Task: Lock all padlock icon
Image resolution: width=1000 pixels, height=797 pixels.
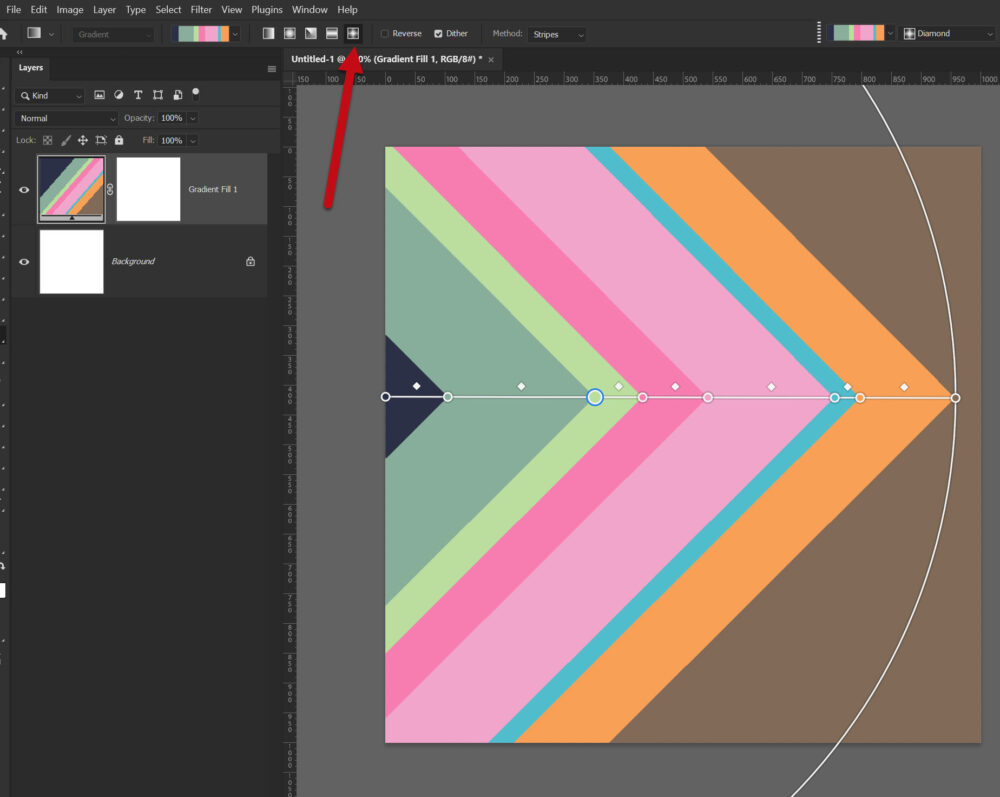Action: [119, 140]
